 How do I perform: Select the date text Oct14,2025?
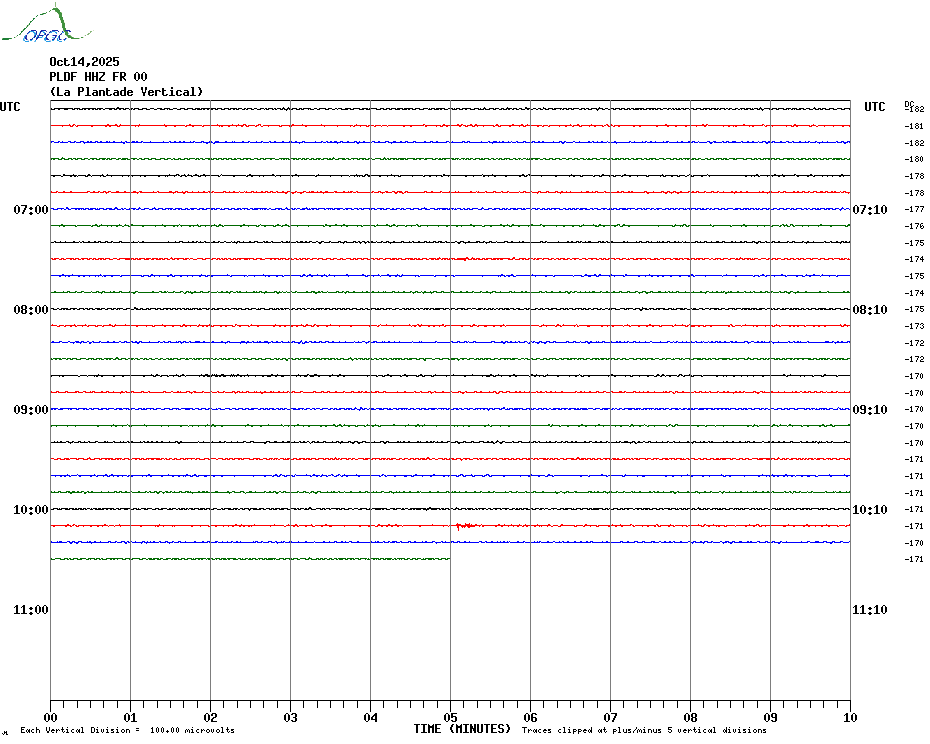point(84,62)
